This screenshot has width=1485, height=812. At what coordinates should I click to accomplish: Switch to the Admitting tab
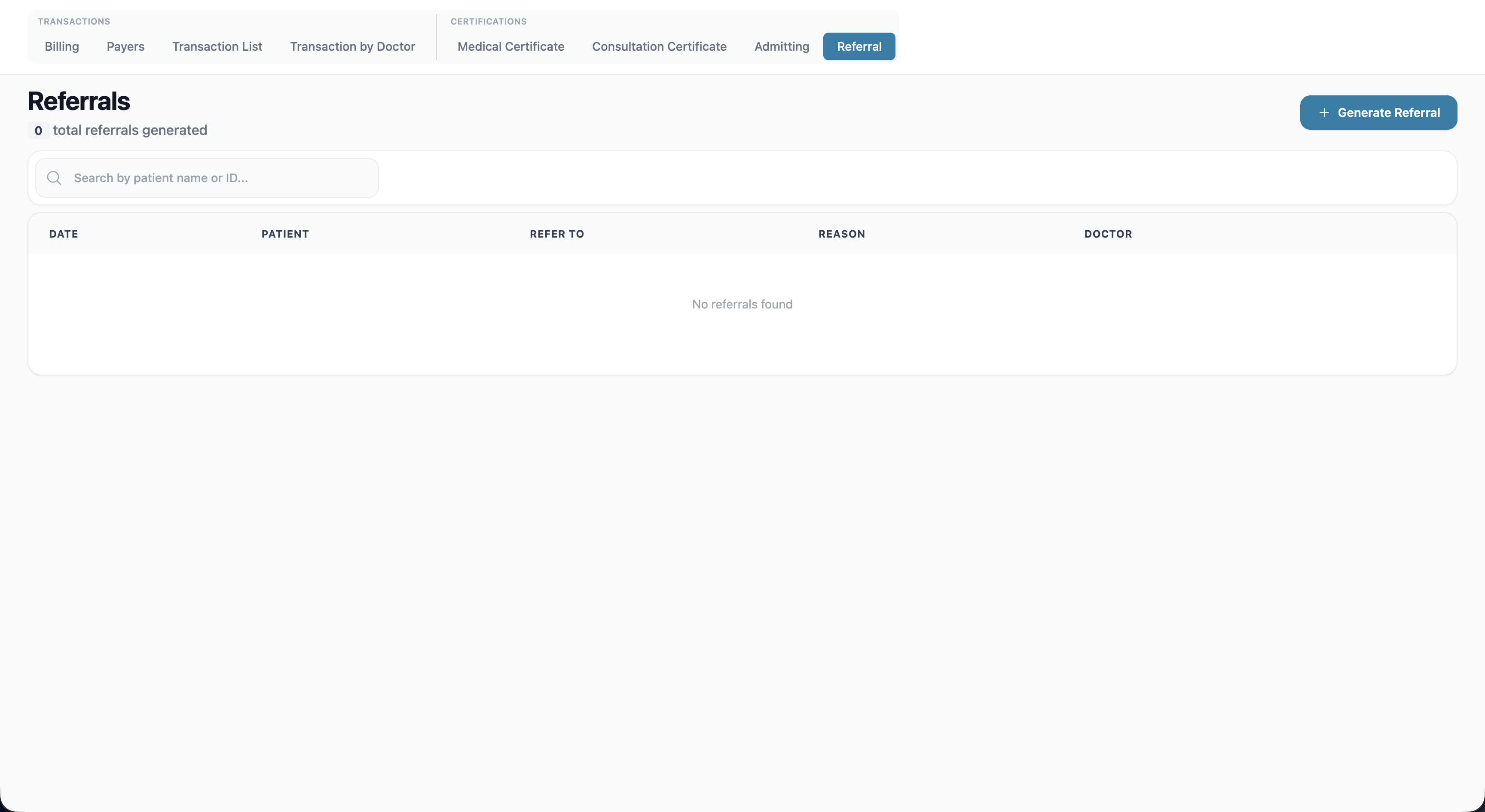782,46
